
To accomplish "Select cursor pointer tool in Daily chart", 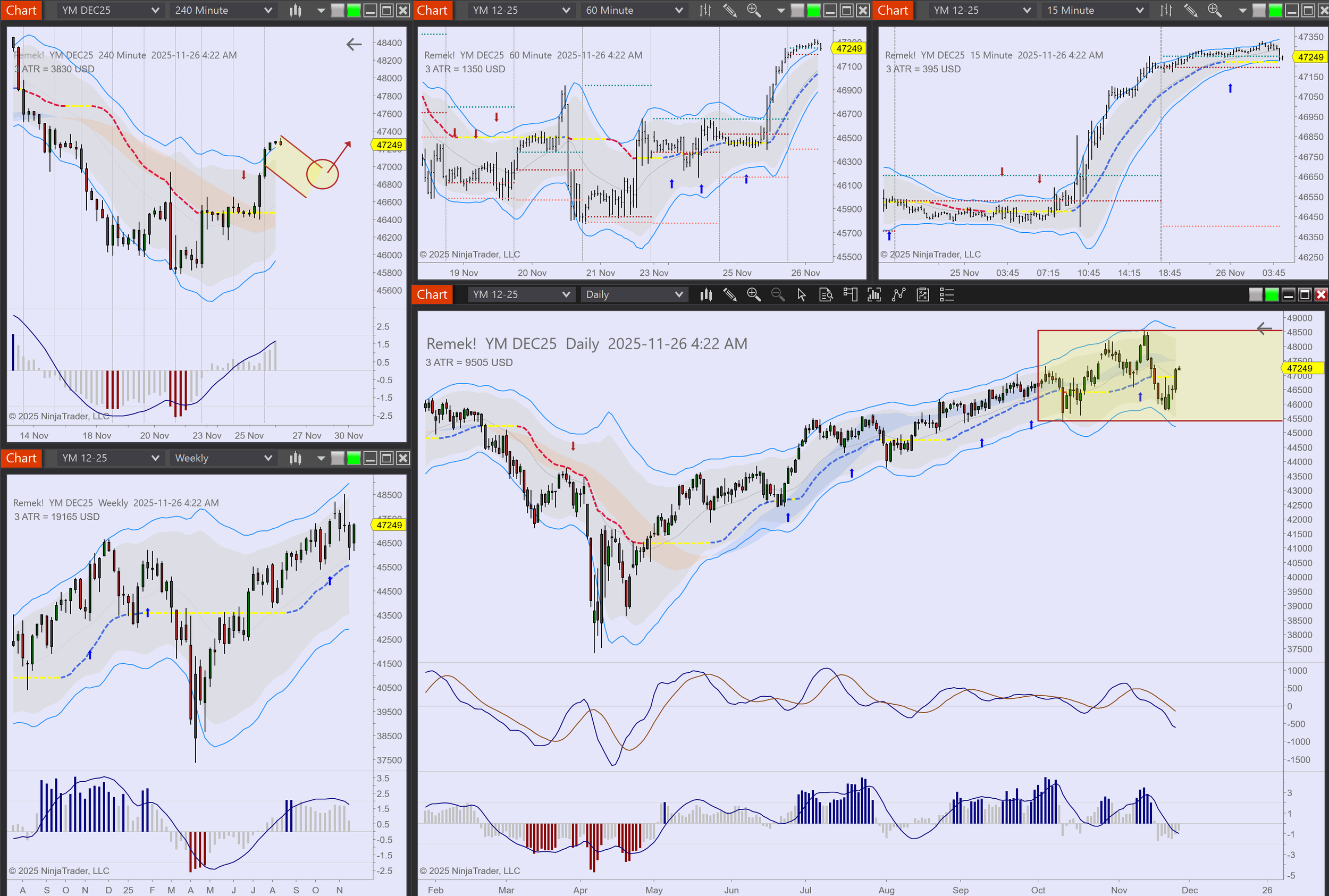I will tap(802, 294).
